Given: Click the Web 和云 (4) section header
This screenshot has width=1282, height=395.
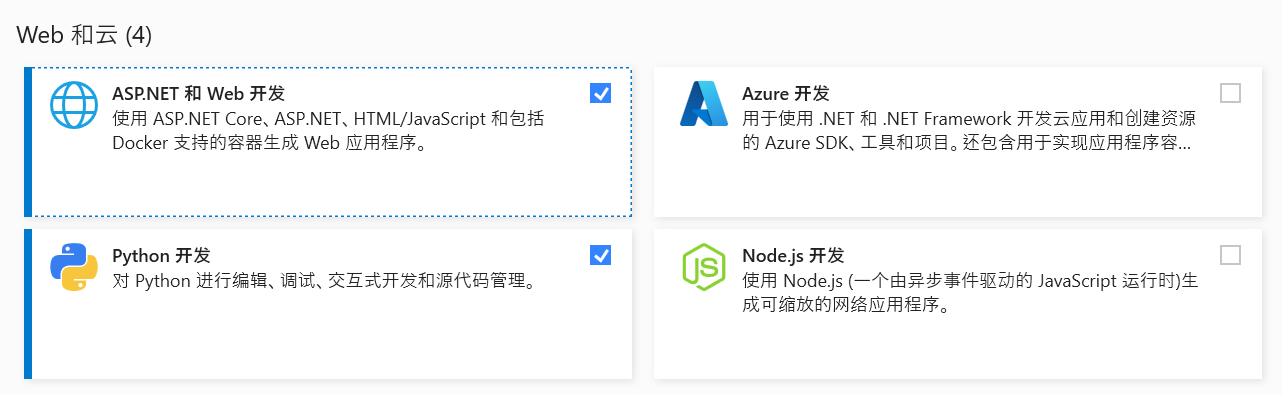Looking at the screenshot, I should (84, 35).
